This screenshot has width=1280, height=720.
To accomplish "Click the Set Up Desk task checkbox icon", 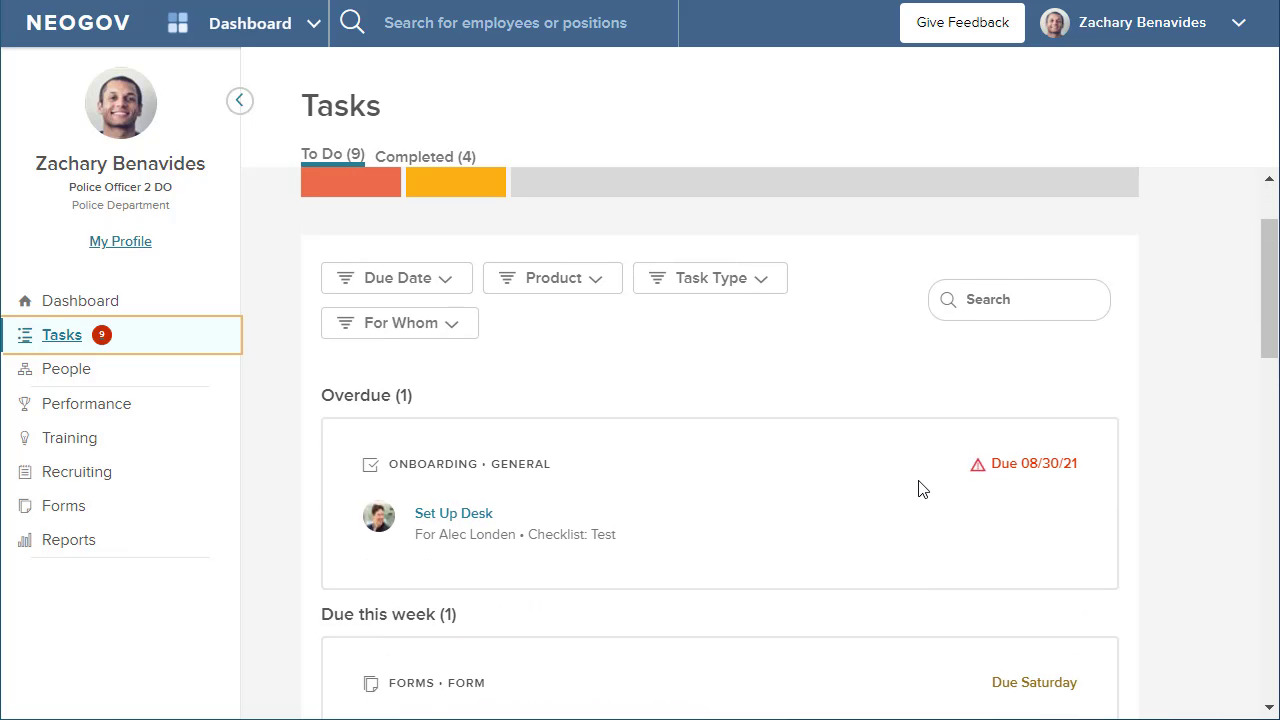I will point(370,464).
